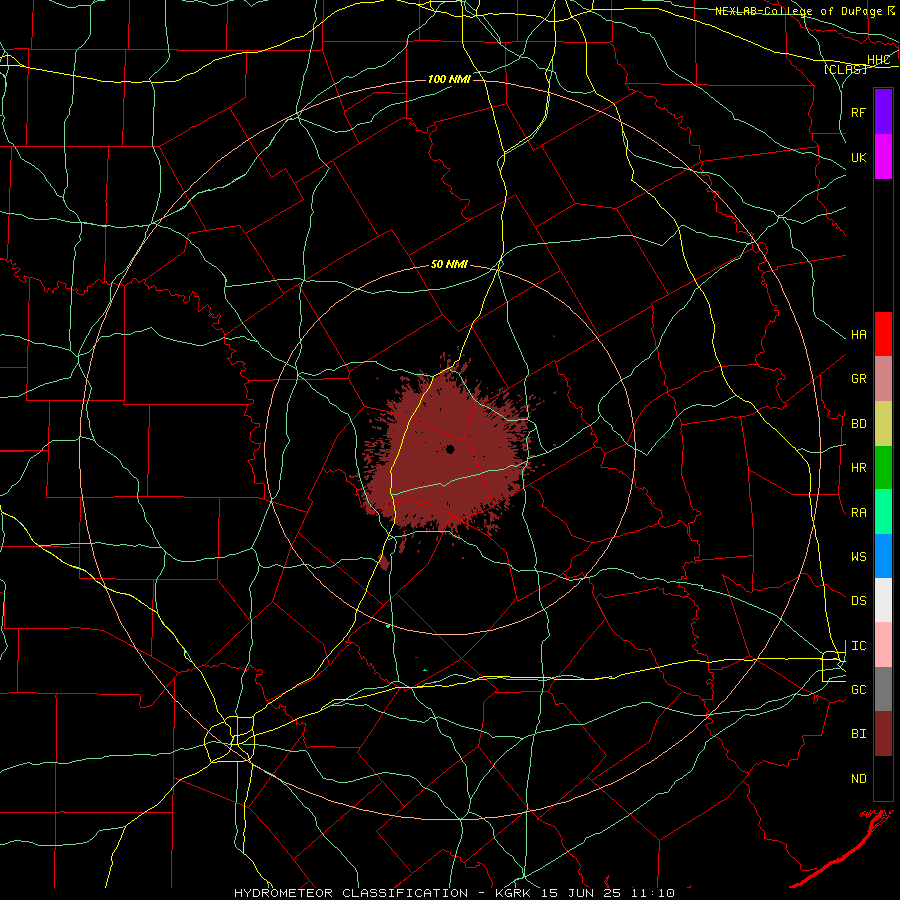Click the UK magenta legend swatch

(x=883, y=157)
